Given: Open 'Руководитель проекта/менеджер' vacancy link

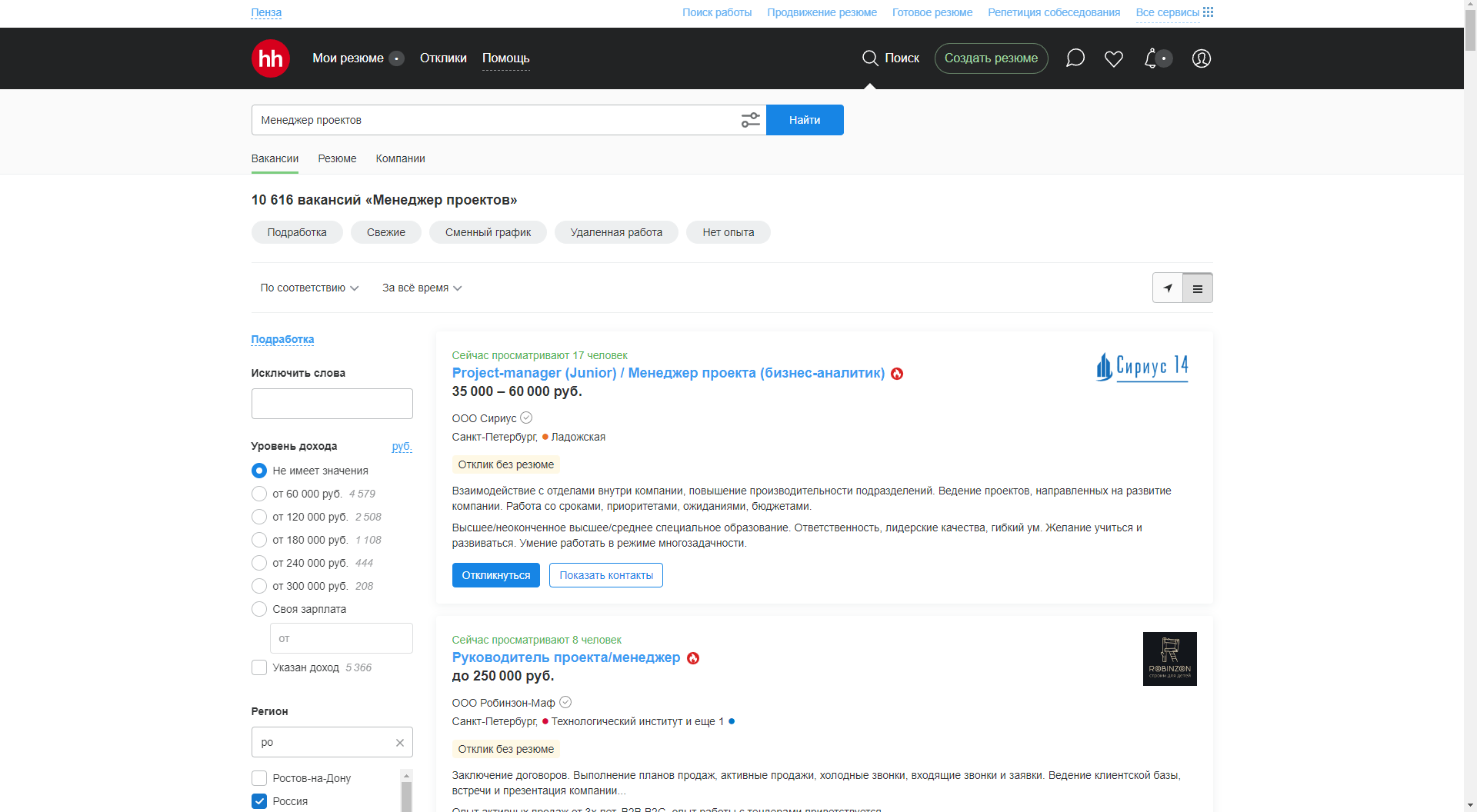Looking at the screenshot, I should tap(566, 657).
